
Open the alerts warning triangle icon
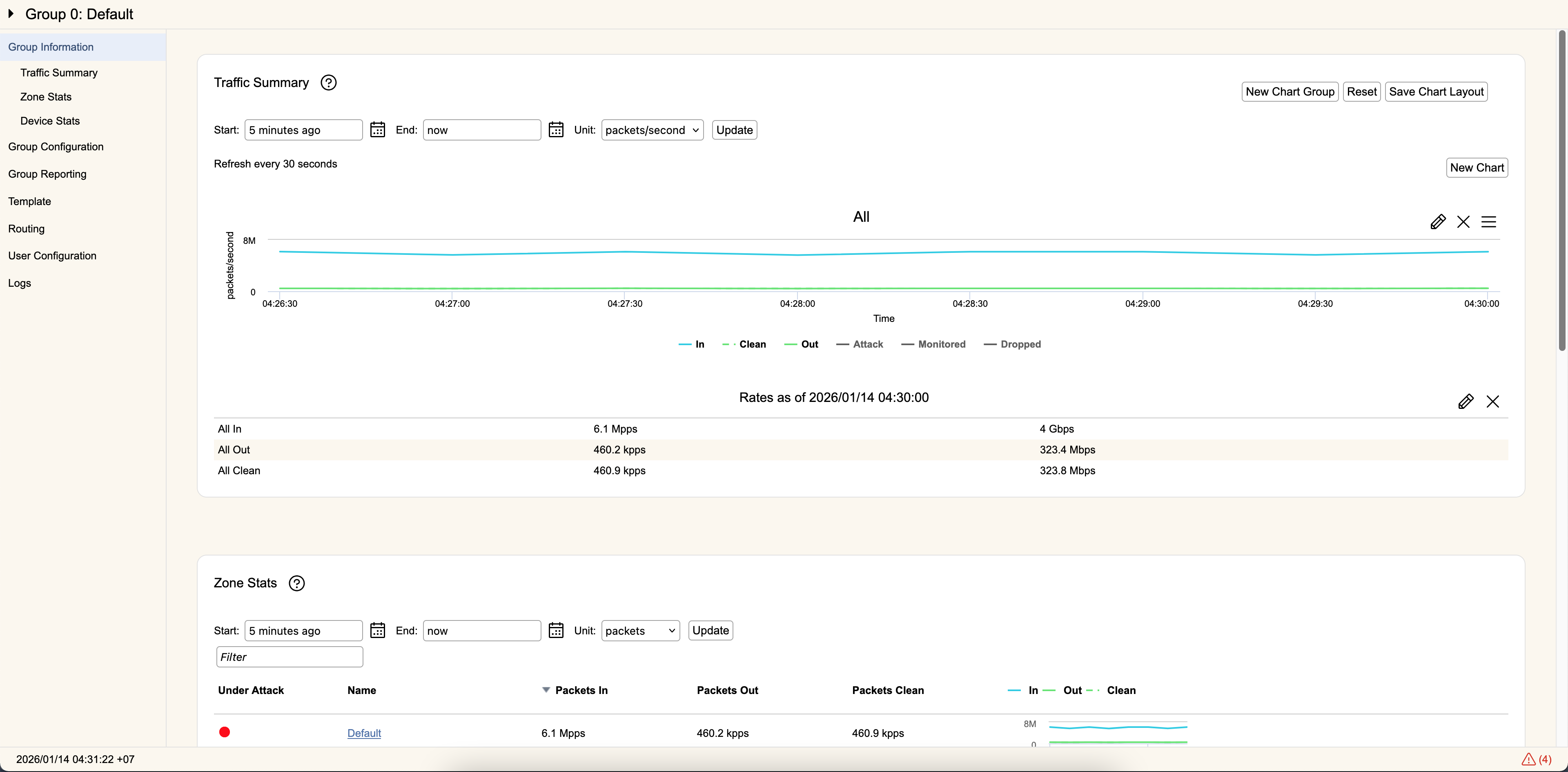click(1528, 759)
